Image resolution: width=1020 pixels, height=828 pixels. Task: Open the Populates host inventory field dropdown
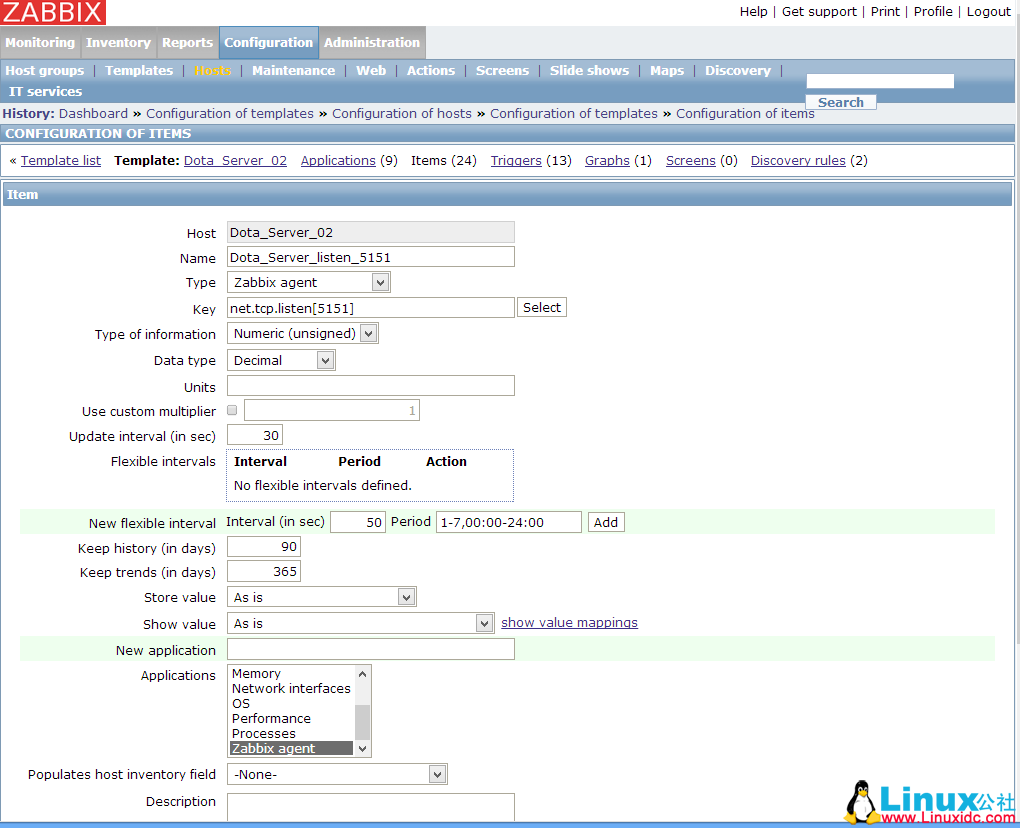337,774
